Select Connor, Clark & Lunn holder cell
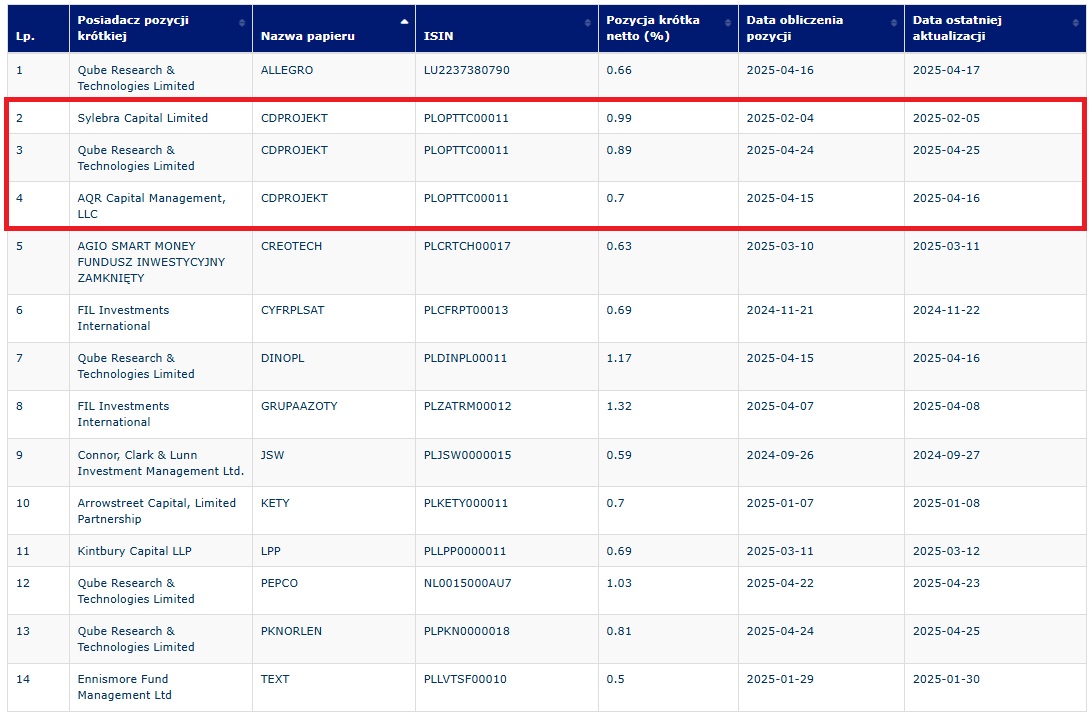 (x=160, y=462)
